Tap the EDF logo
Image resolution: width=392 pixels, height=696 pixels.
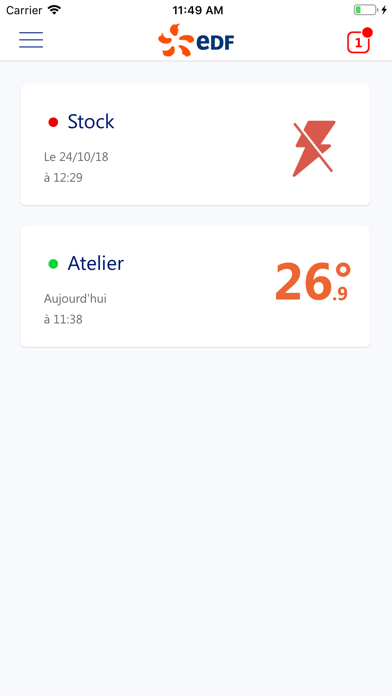196,41
